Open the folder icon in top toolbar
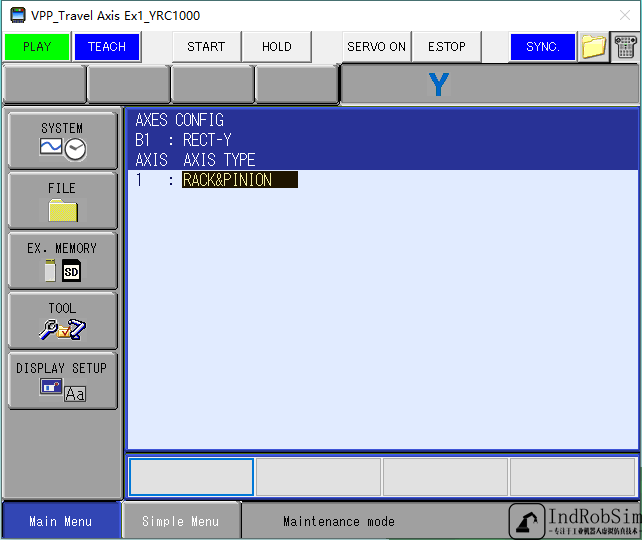The height and width of the screenshot is (540, 642). pyautogui.click(x=594, y=47)
